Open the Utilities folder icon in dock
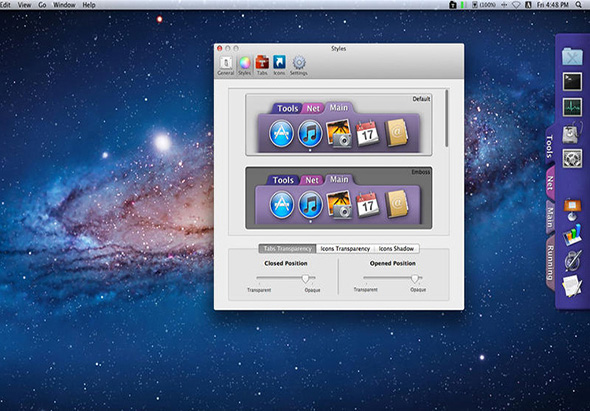This screenshot has width=590, height=411. (x=572, y=56)
